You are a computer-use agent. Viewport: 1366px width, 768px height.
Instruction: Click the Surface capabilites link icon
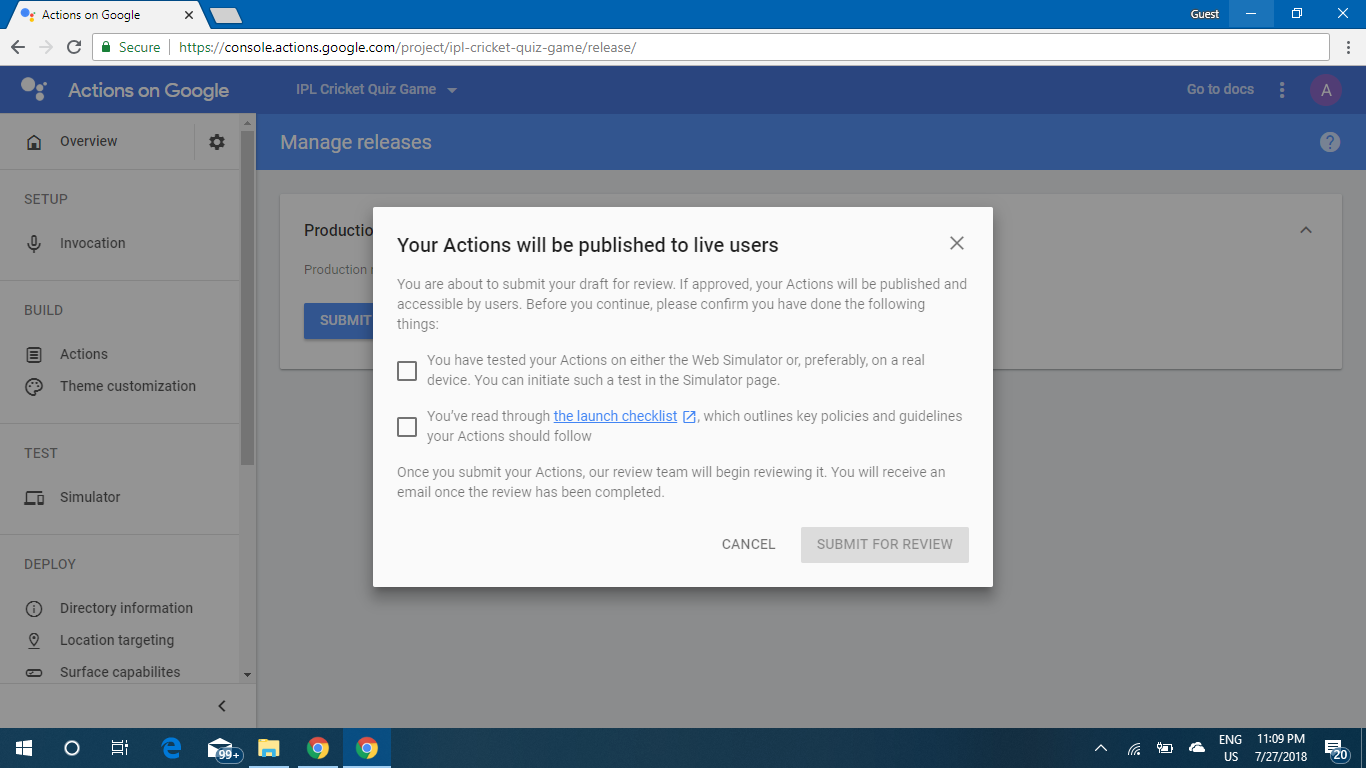(34, 673)
